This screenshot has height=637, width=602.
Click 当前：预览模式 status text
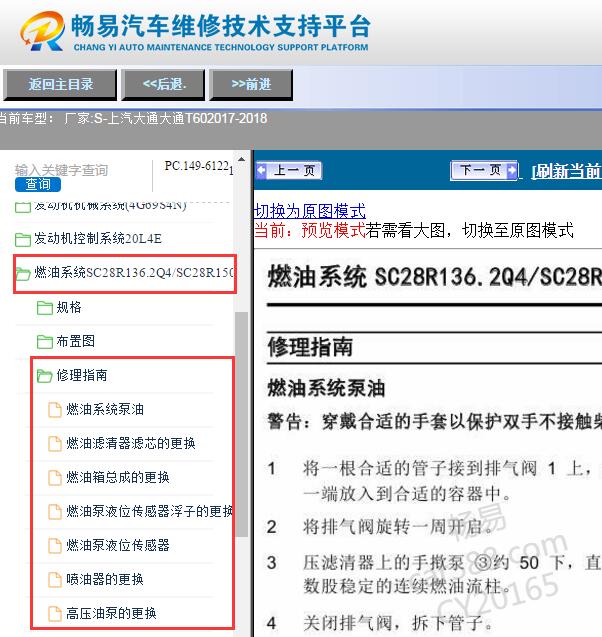tap(310, 231)
